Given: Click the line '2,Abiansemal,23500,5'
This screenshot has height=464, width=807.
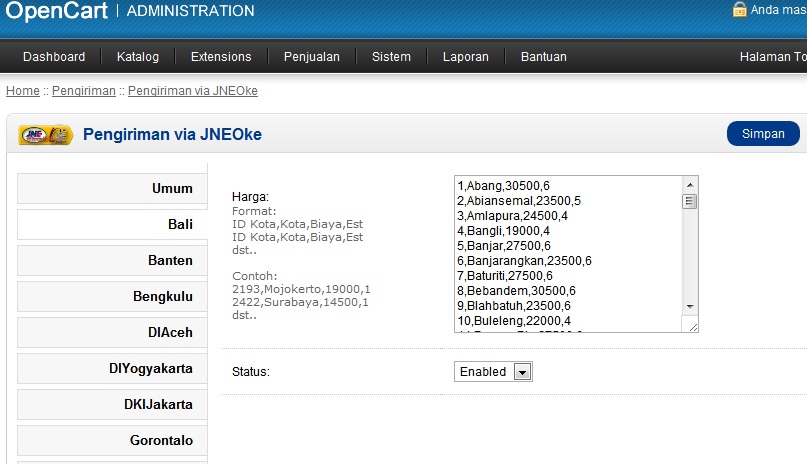Looking at the screenshot, I should 519,201.
